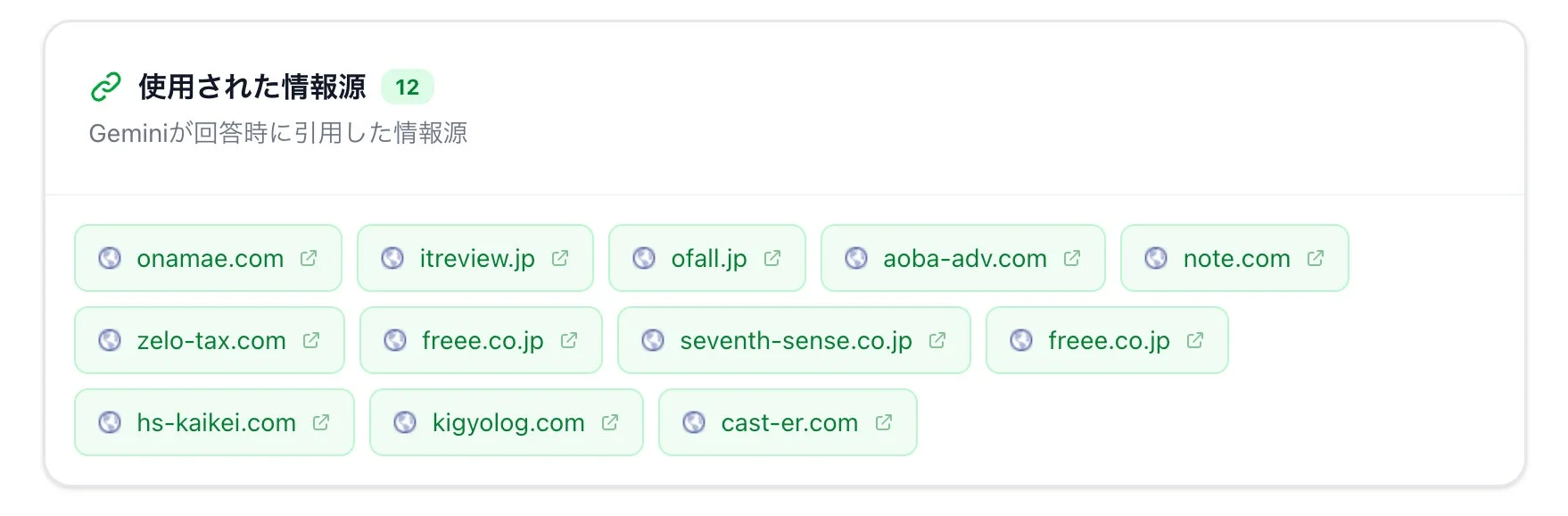This screenshot has height=516, width=1568.
Task: Open the first freee.co.jp source chip
Action: [x=481, y=340]
